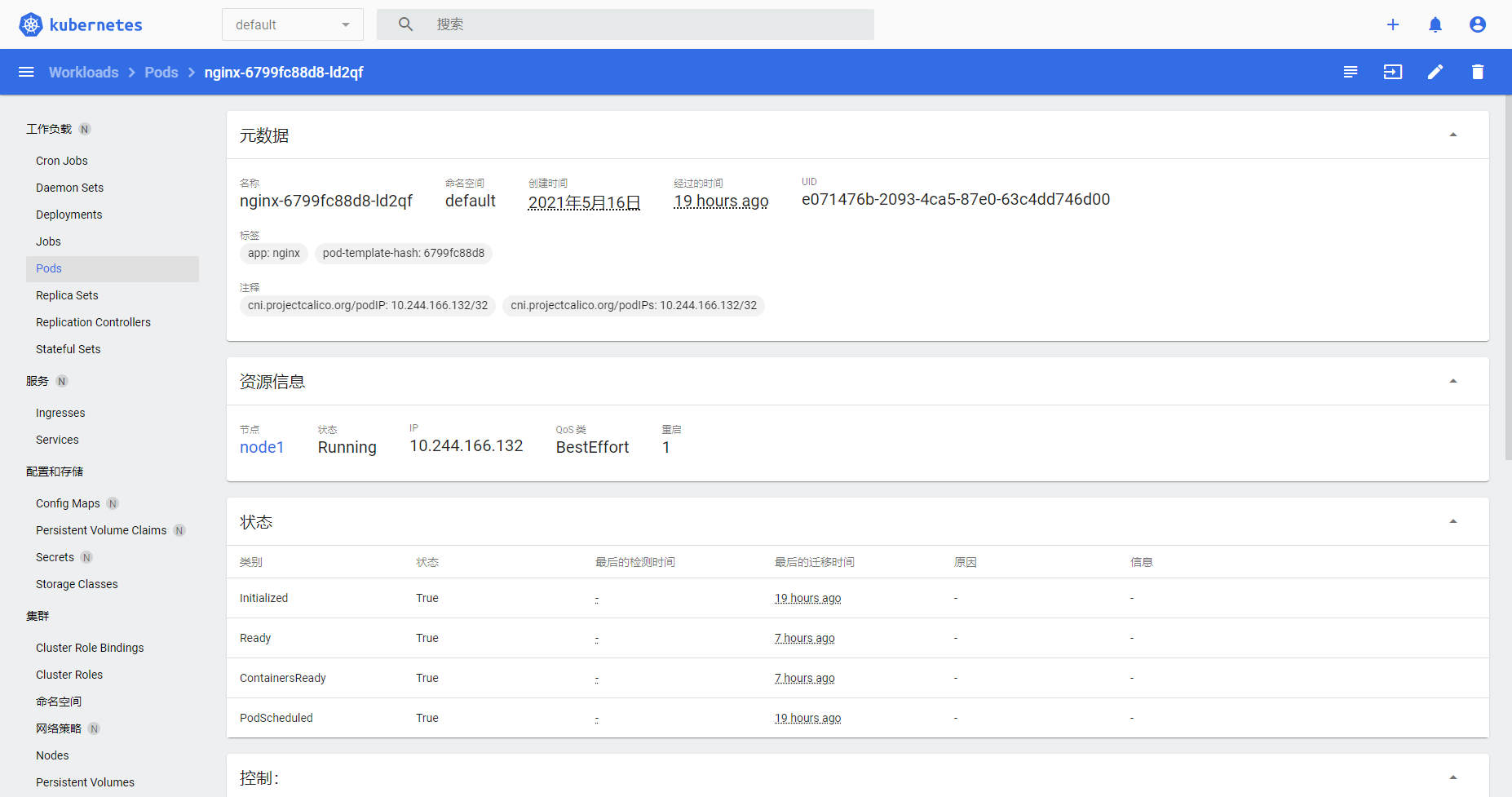Select Pods in sidebar
The image size is (1512, 797).
pos(113,268)
